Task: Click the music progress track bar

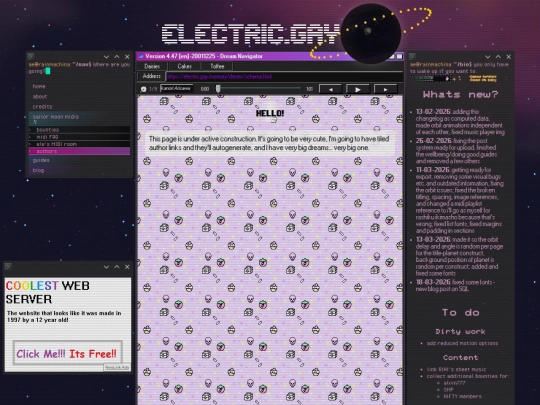Action: click(x=258, y=89)
